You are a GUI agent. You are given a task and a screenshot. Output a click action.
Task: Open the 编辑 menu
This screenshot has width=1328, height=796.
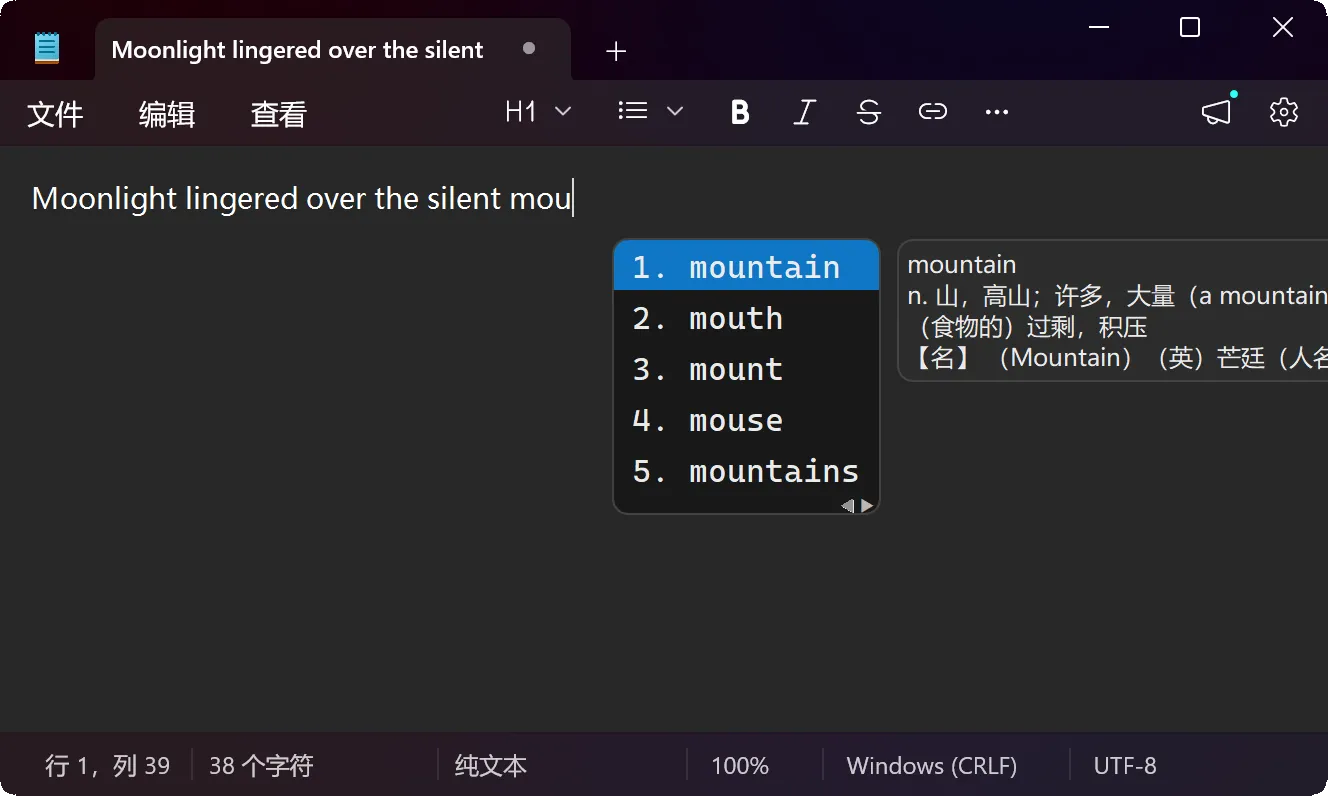[167, 114]
